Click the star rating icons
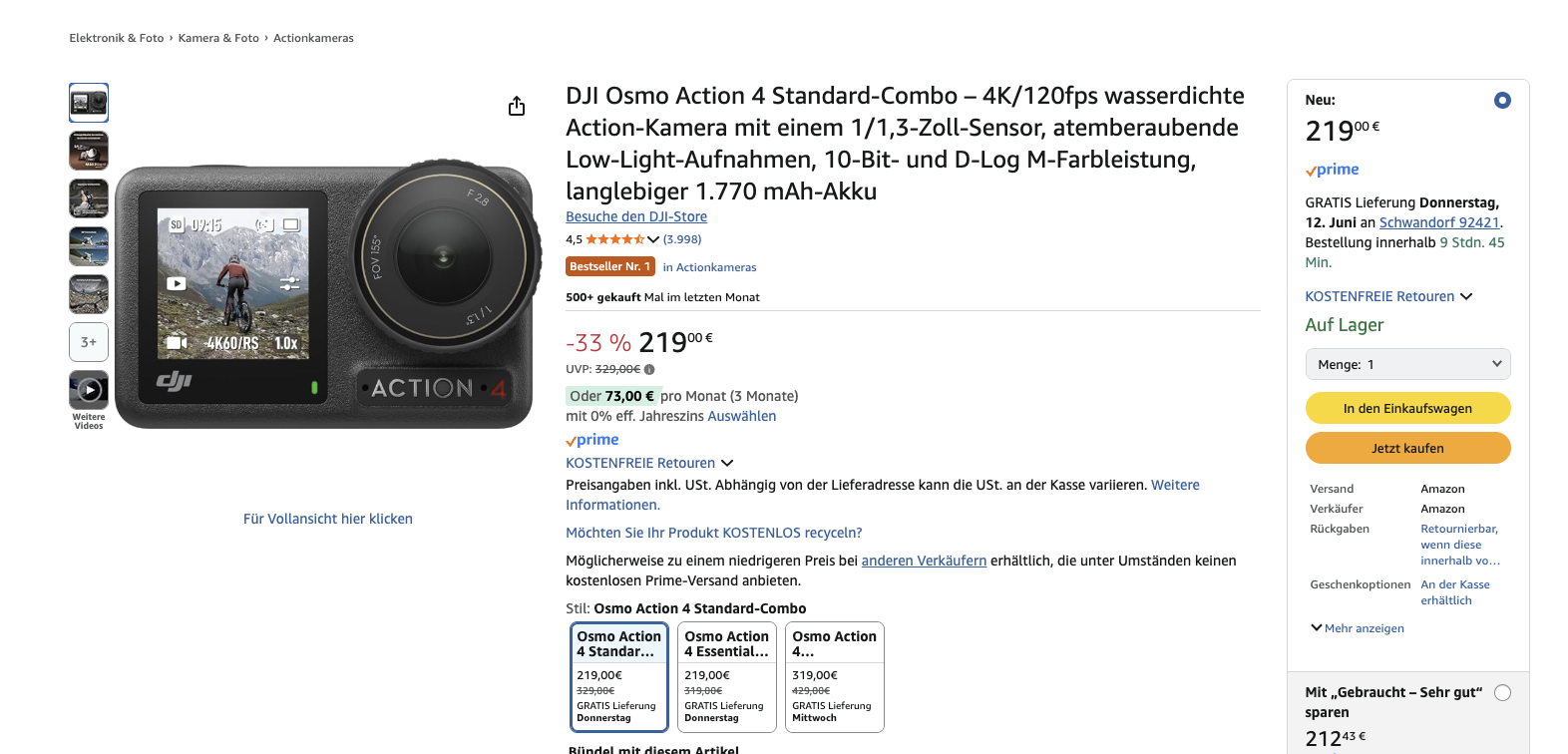The image size is (1568, 754). pyautogui.click(x=614, y=239)
